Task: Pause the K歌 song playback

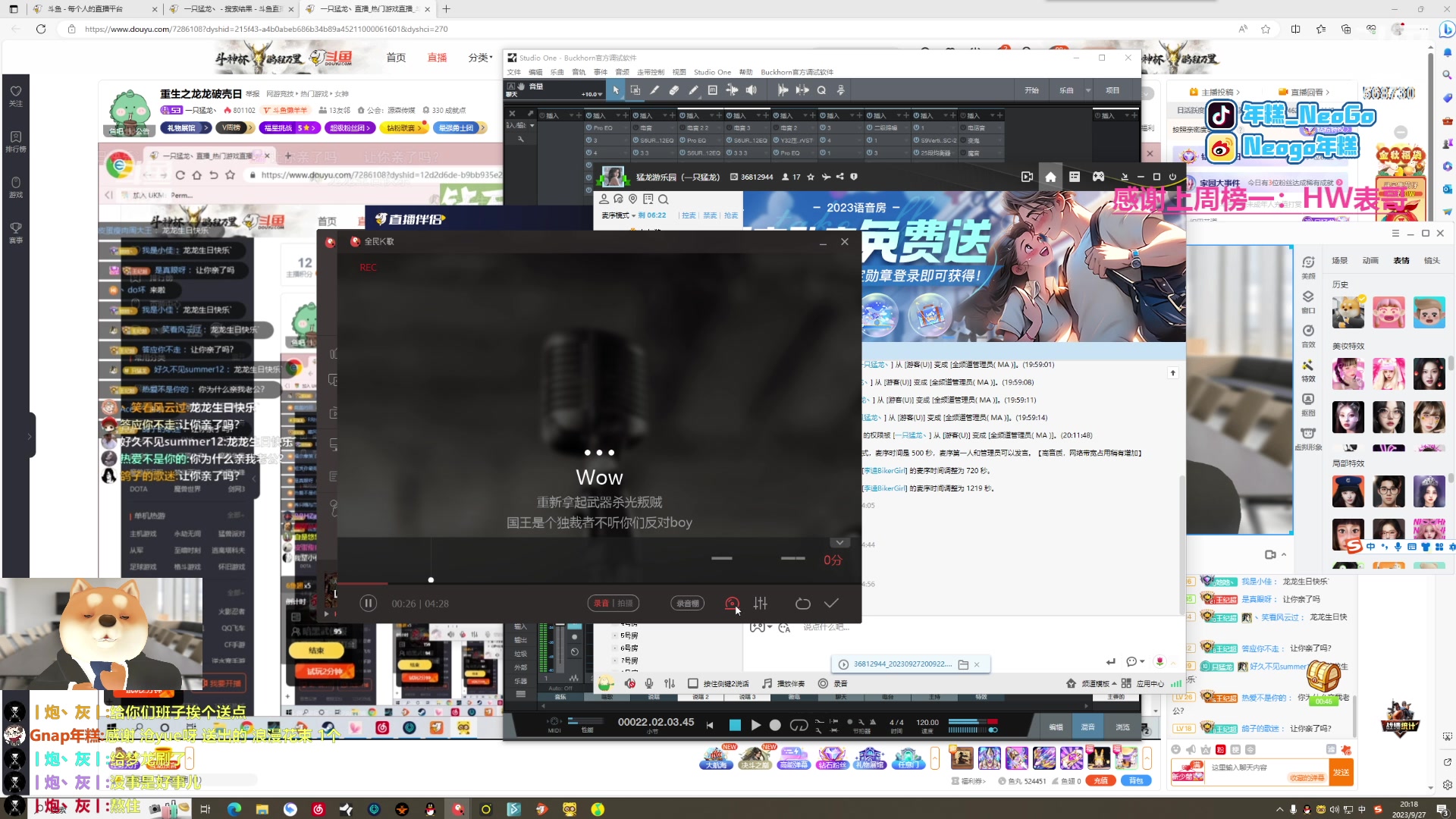Action: click(369, 604)
